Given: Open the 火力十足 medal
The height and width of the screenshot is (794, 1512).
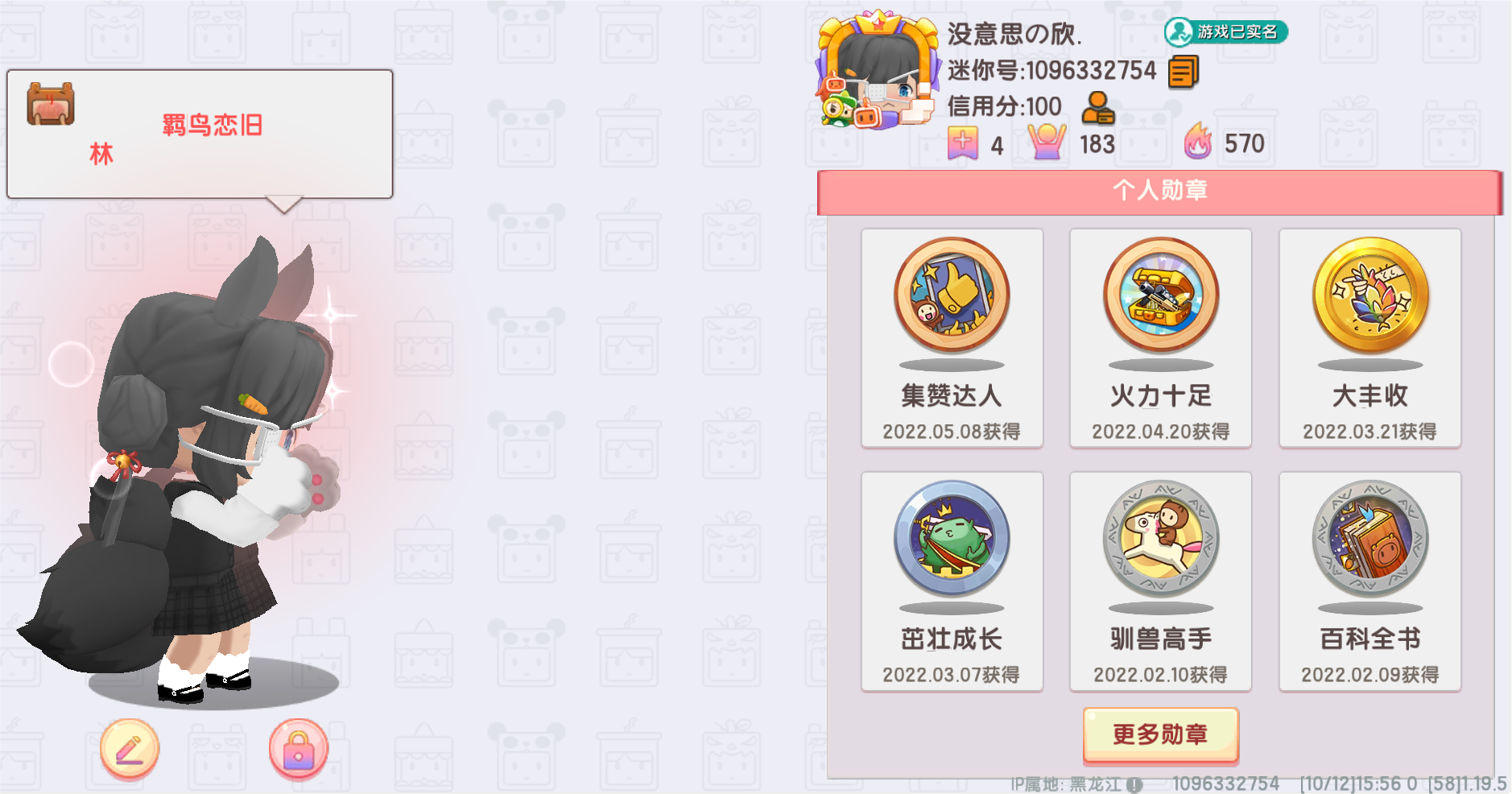Looking at the screenshot, I should [x=1160, y=337].
